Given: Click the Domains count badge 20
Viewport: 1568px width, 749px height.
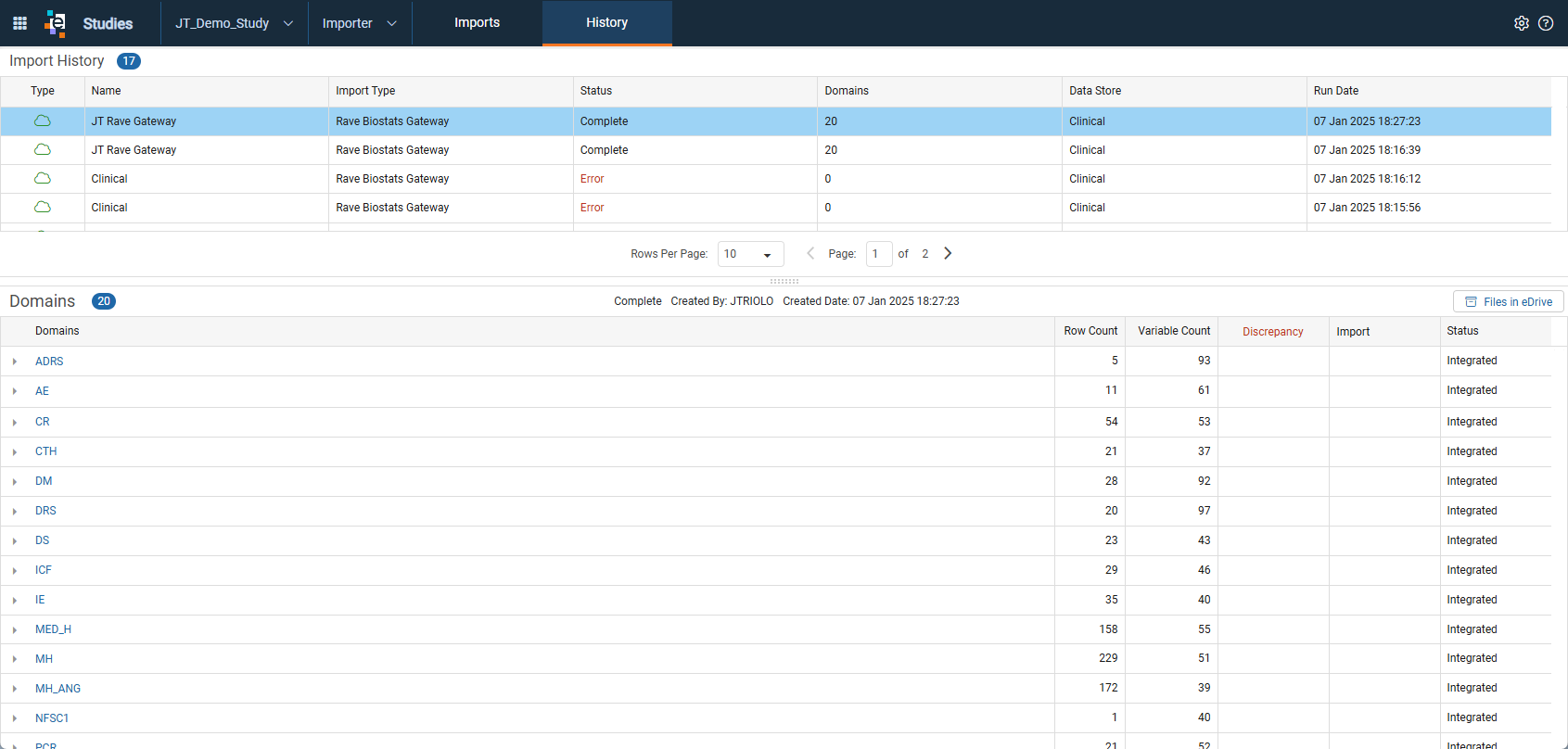Looking at the screenshot, I should [104, 301].
